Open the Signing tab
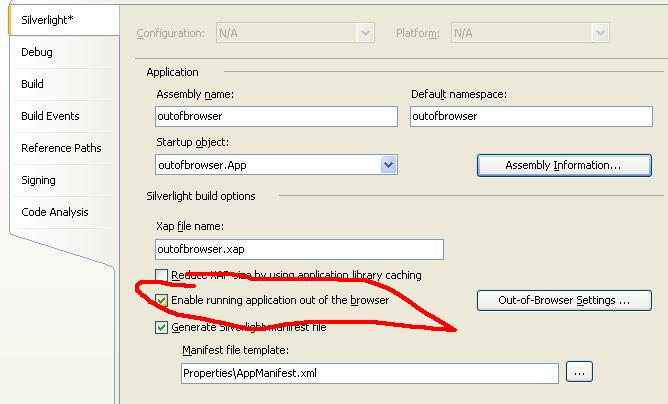668x404 pixels. pos(38,180)
